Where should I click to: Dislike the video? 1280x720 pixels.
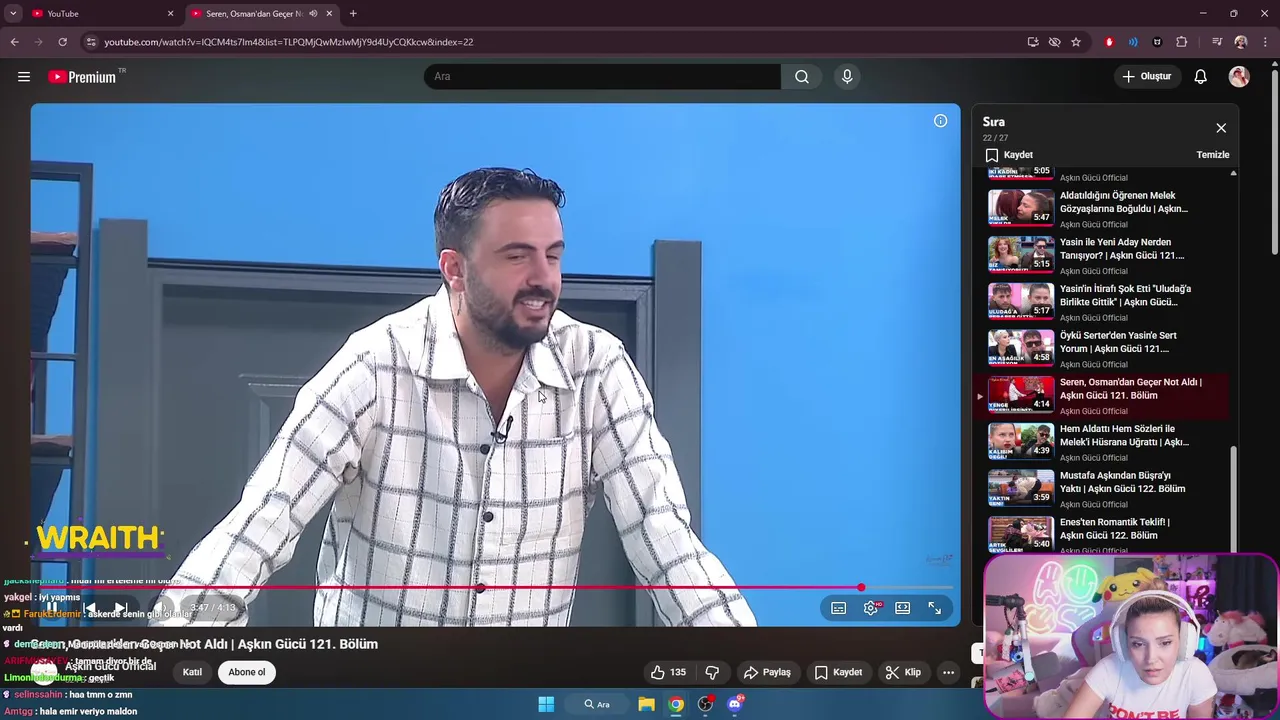pyautogui.click(x=712, y=672)
